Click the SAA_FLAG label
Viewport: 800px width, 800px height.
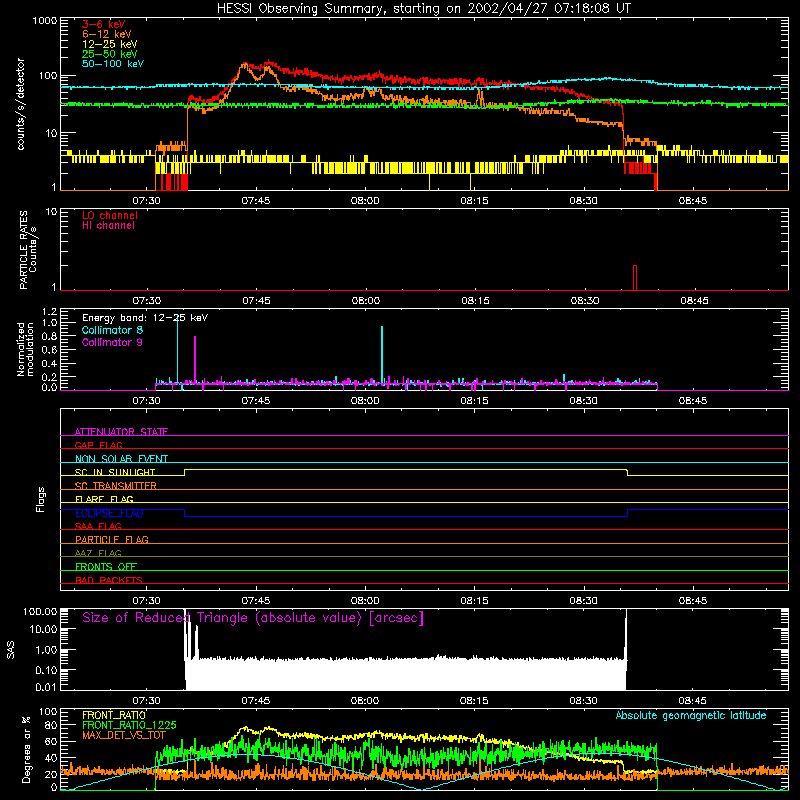(98, 526)
